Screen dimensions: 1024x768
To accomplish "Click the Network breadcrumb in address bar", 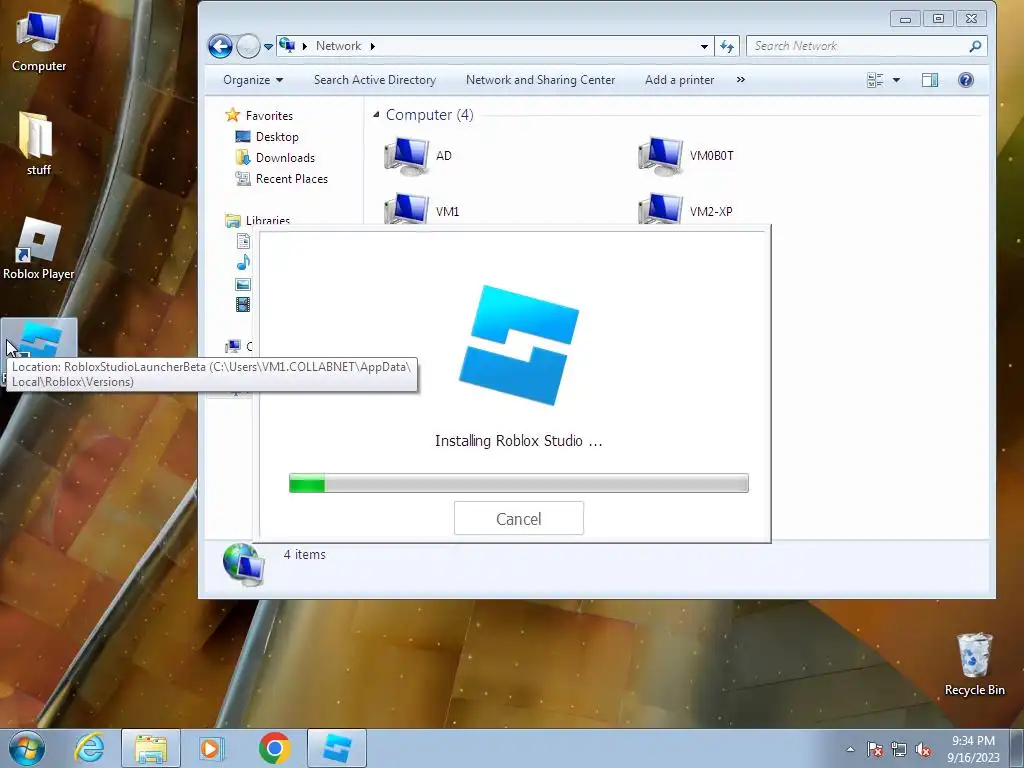I will [338, 46].
